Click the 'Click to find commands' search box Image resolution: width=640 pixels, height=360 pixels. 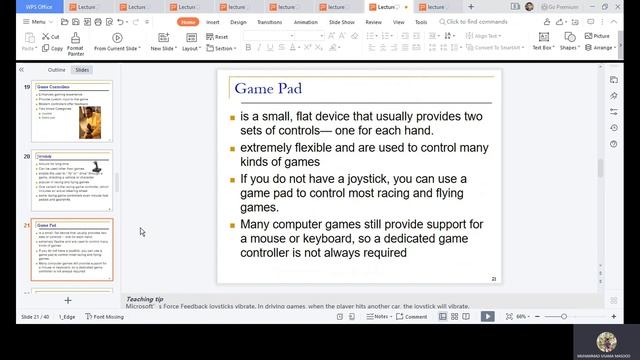point(473,22)
